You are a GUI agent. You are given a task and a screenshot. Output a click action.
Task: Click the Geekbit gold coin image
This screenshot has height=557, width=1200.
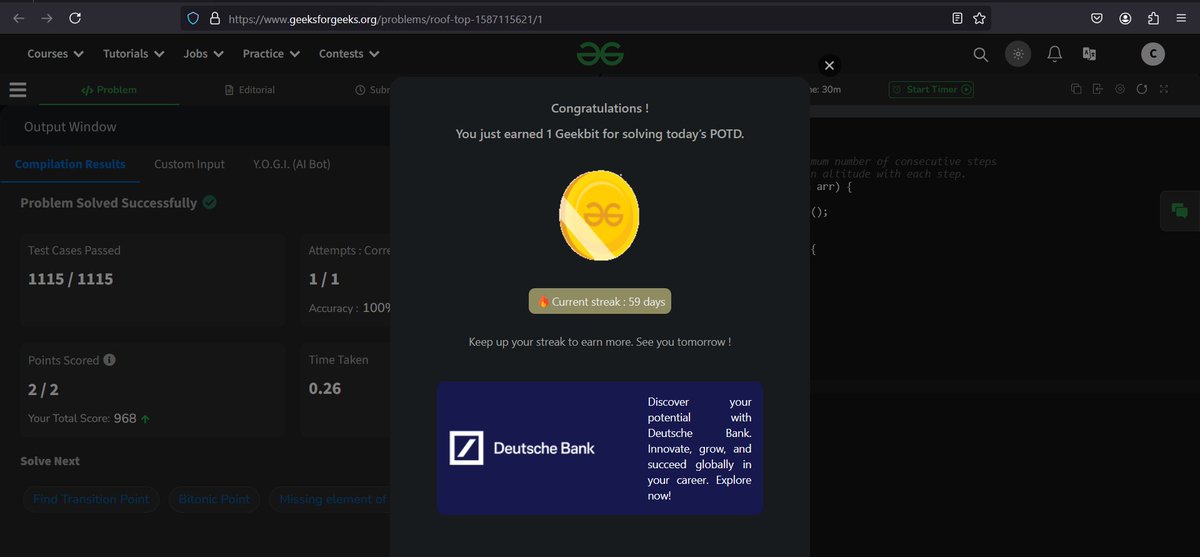pyautogui.click(x=599, y=216)
